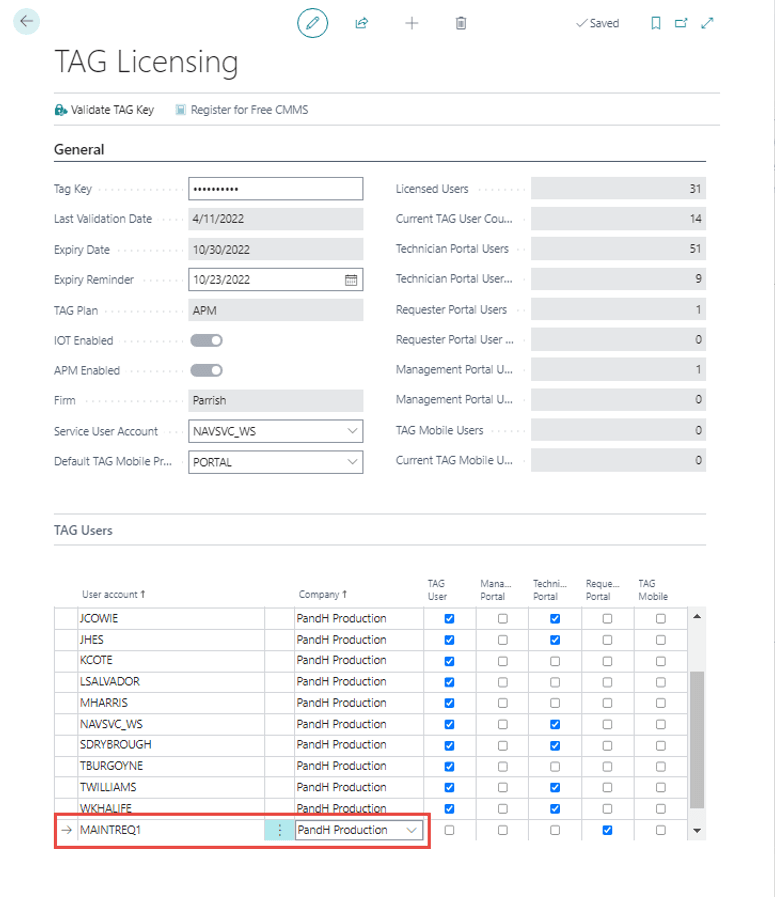Uncheck Technician Portal for JHES
Screen dimensions: 775x897
tap(555, 640)
